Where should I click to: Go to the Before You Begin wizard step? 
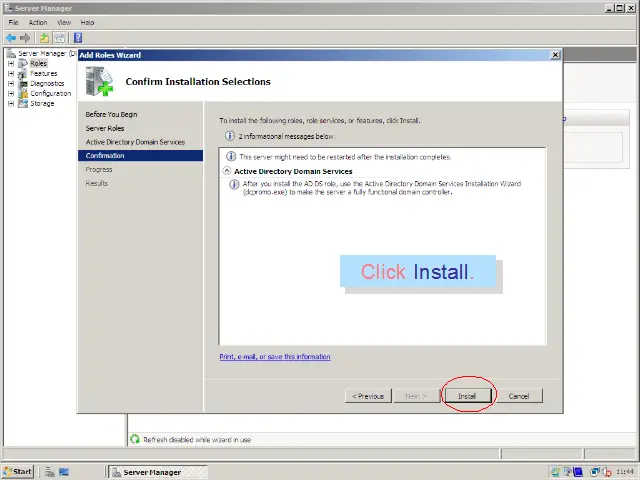111,114
